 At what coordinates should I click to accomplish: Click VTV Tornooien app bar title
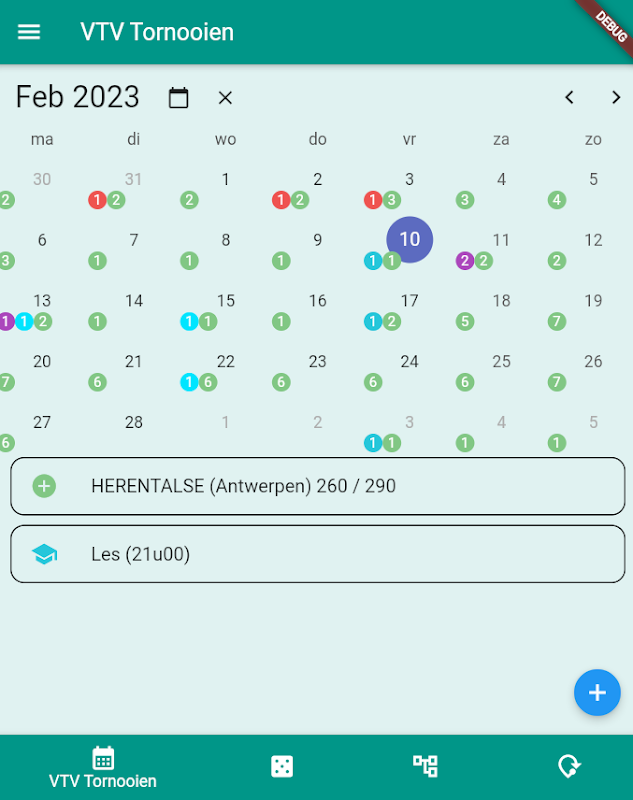(x=157, y=32)
